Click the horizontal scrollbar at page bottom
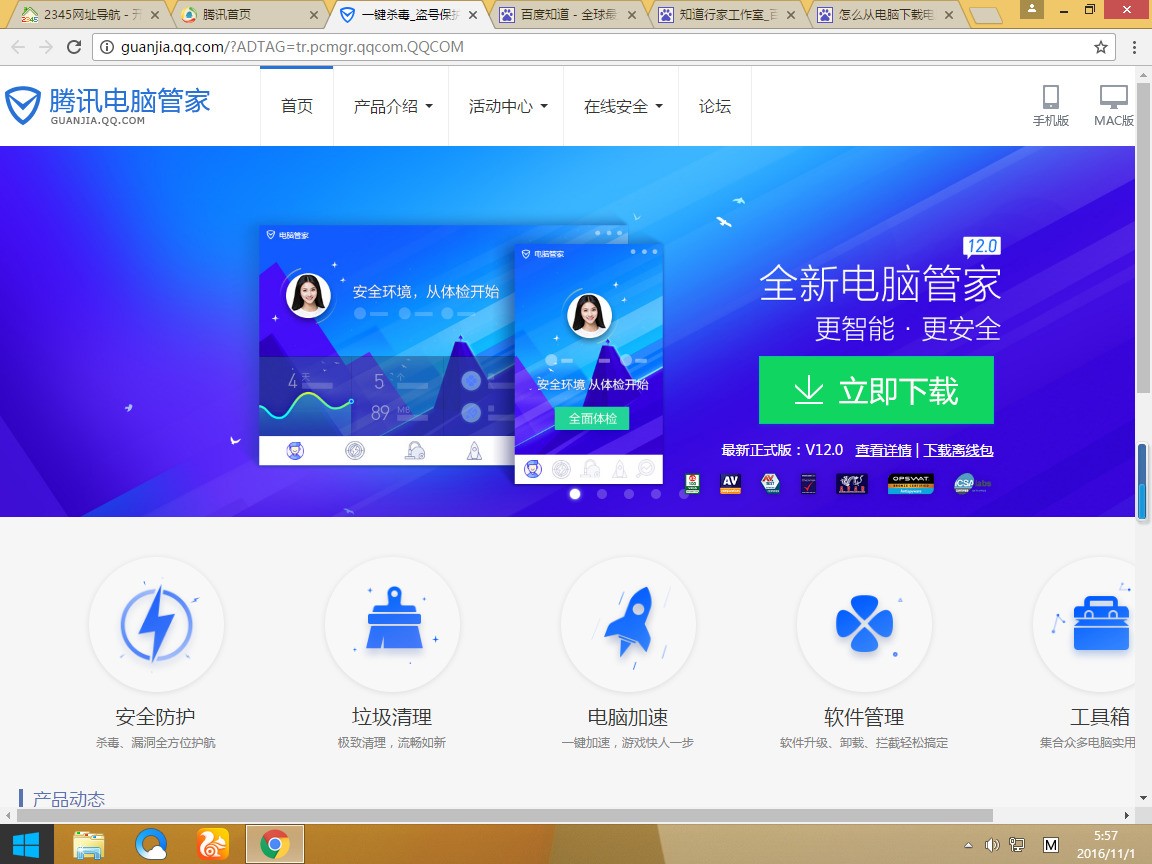 pyautogui.click(x=505, y=816)
